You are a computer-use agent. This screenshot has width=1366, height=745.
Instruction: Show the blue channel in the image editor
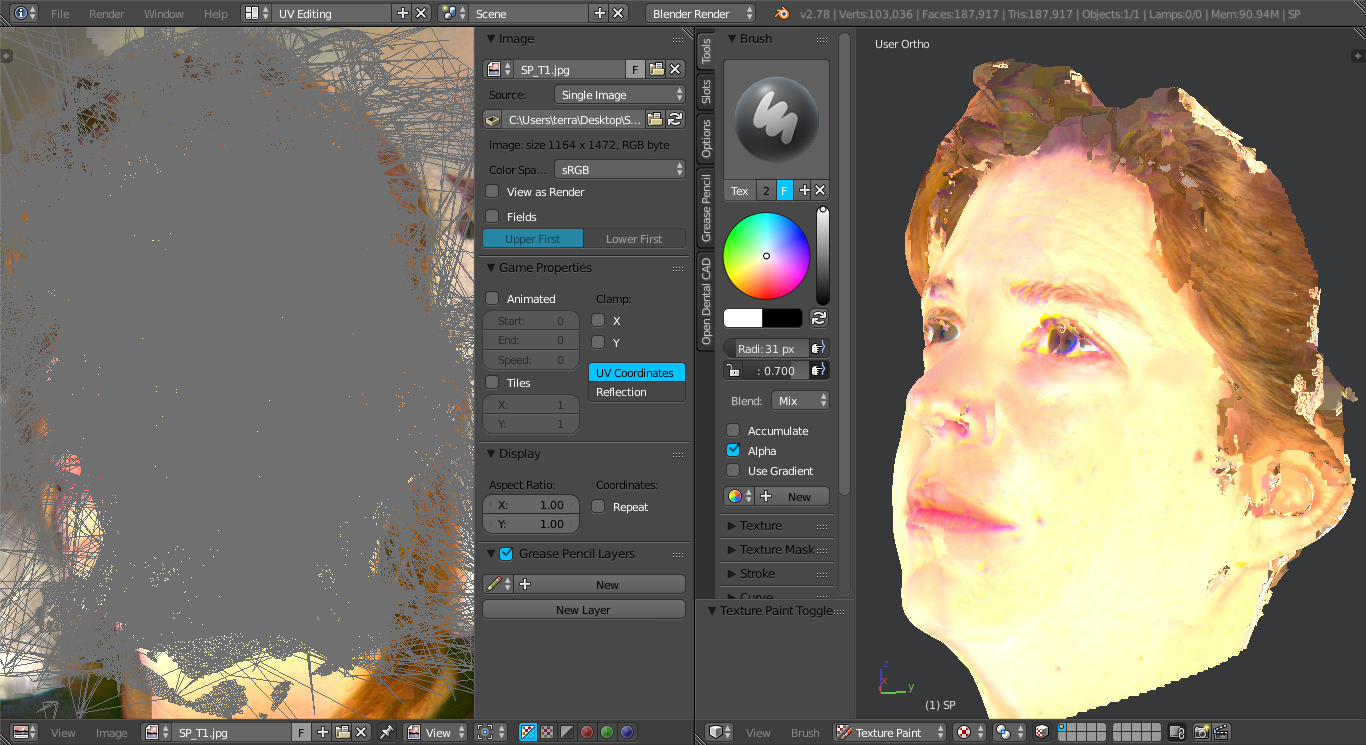point(627,733)
